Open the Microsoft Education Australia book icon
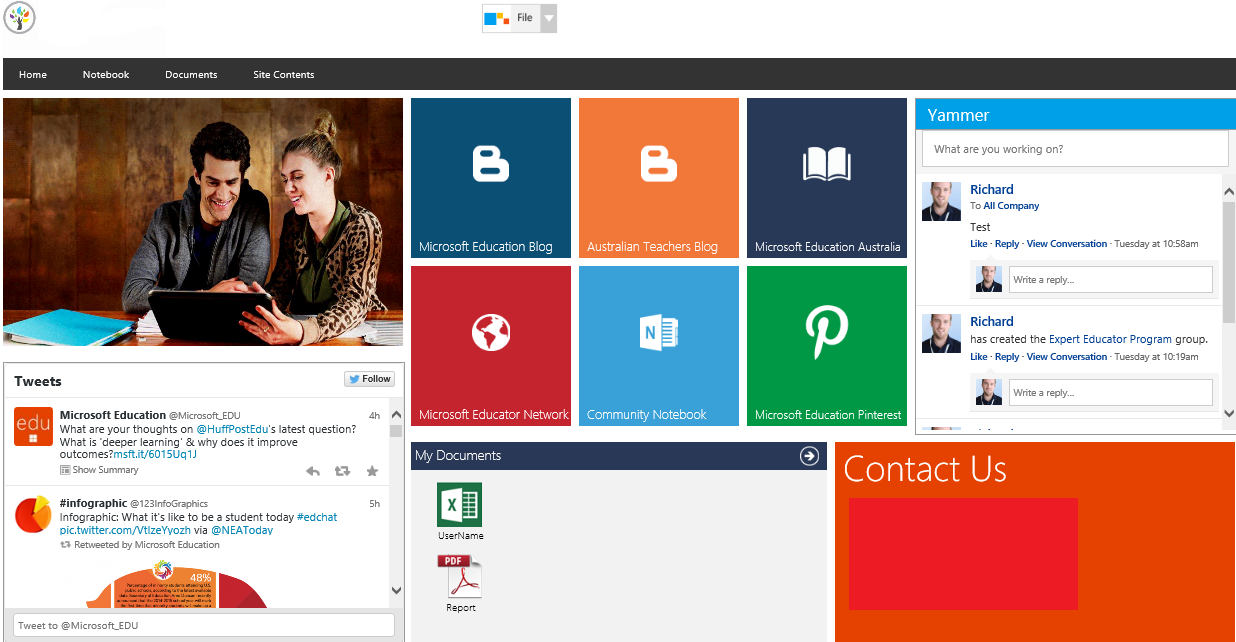 pos(827,165)
